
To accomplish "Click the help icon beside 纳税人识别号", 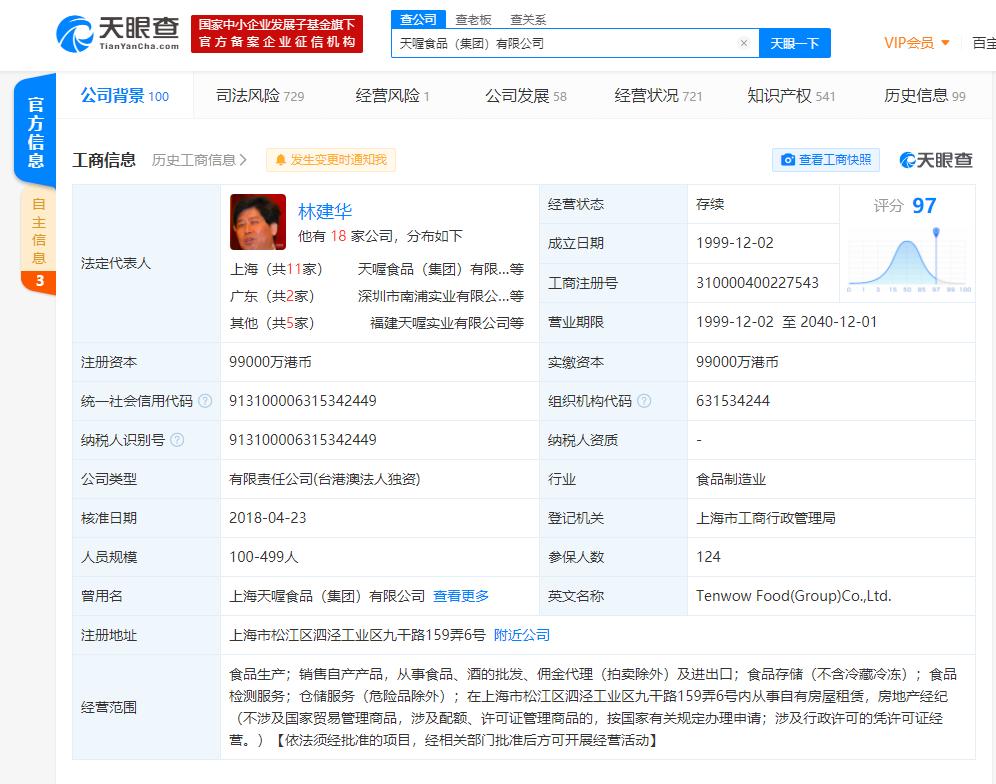I will (x=177, y=440).
